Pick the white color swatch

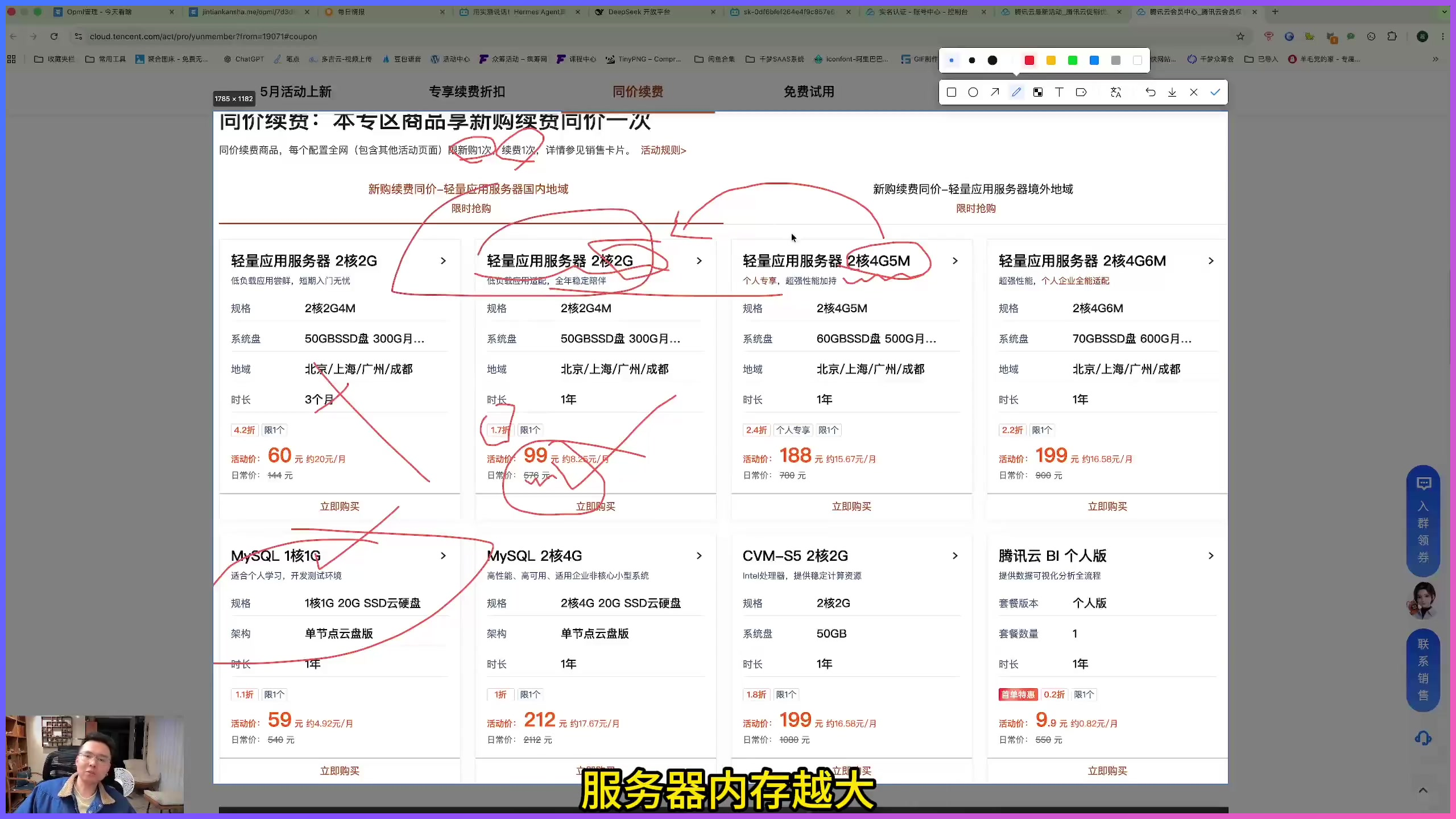pyautogui.click(x=1137, y=60)
